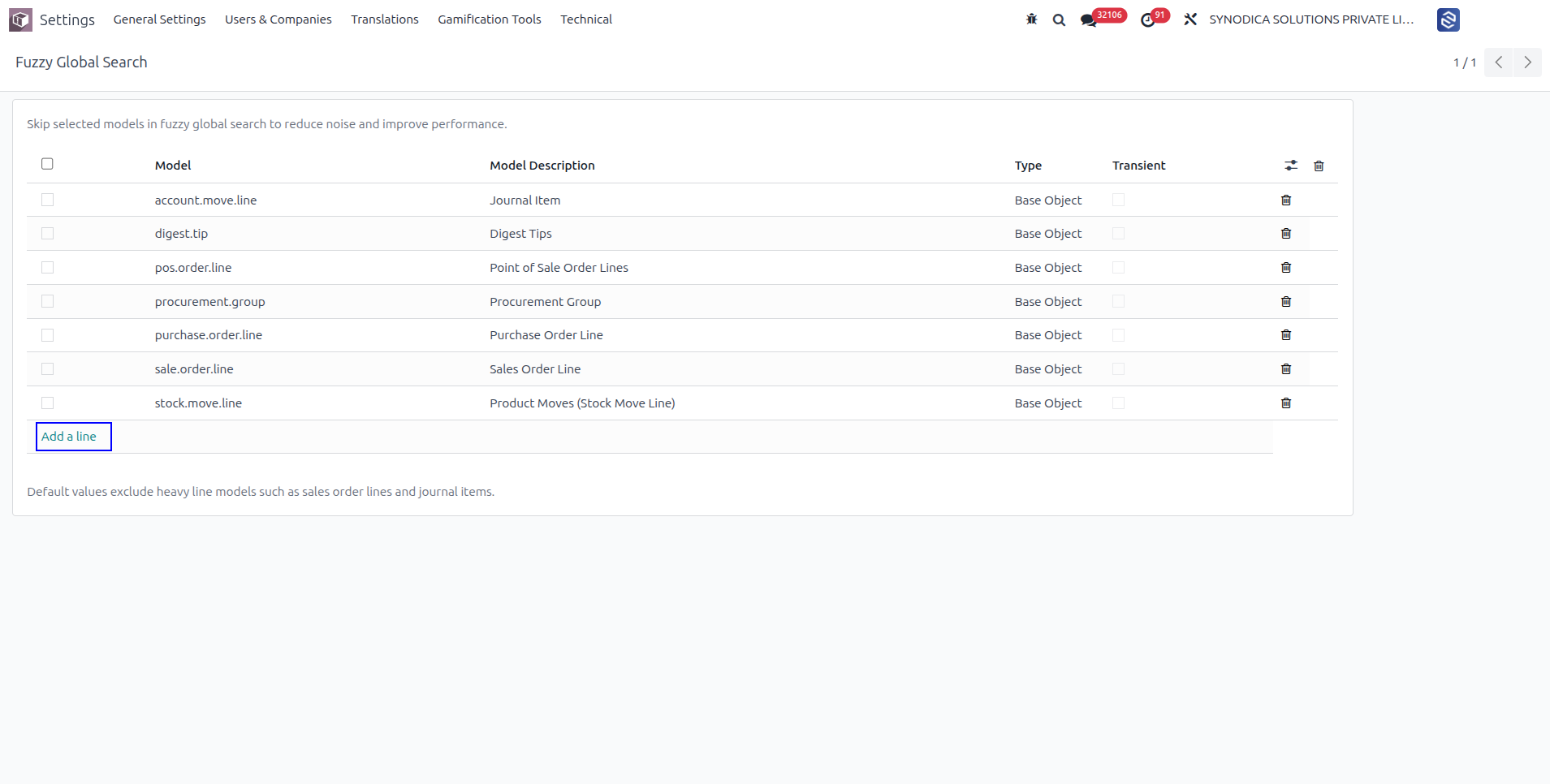Click the developer tools wrench icon
The height and width of the screenshot is (784, 1550).
[x=1190, y=19]
